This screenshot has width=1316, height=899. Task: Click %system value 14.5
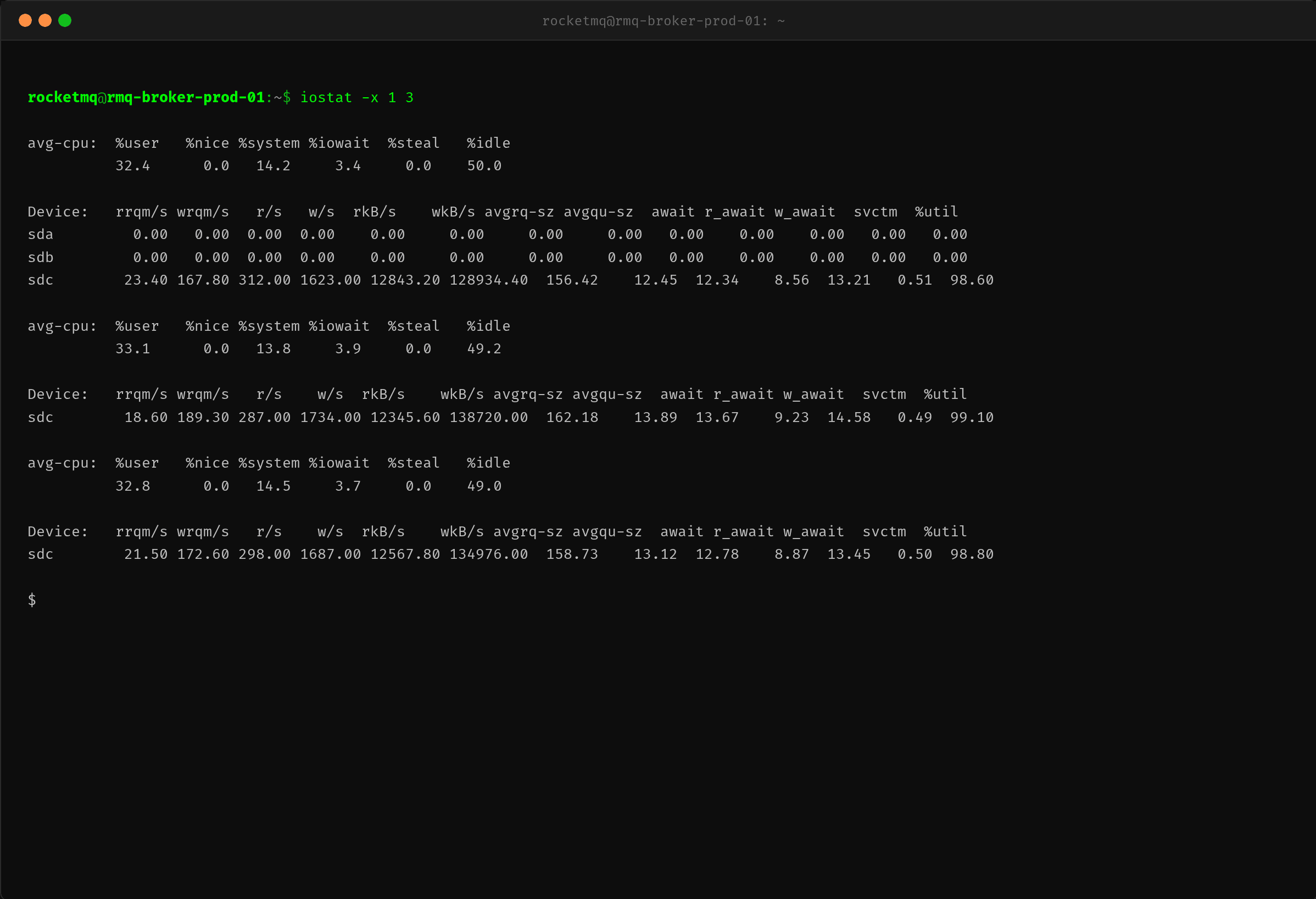273,486
